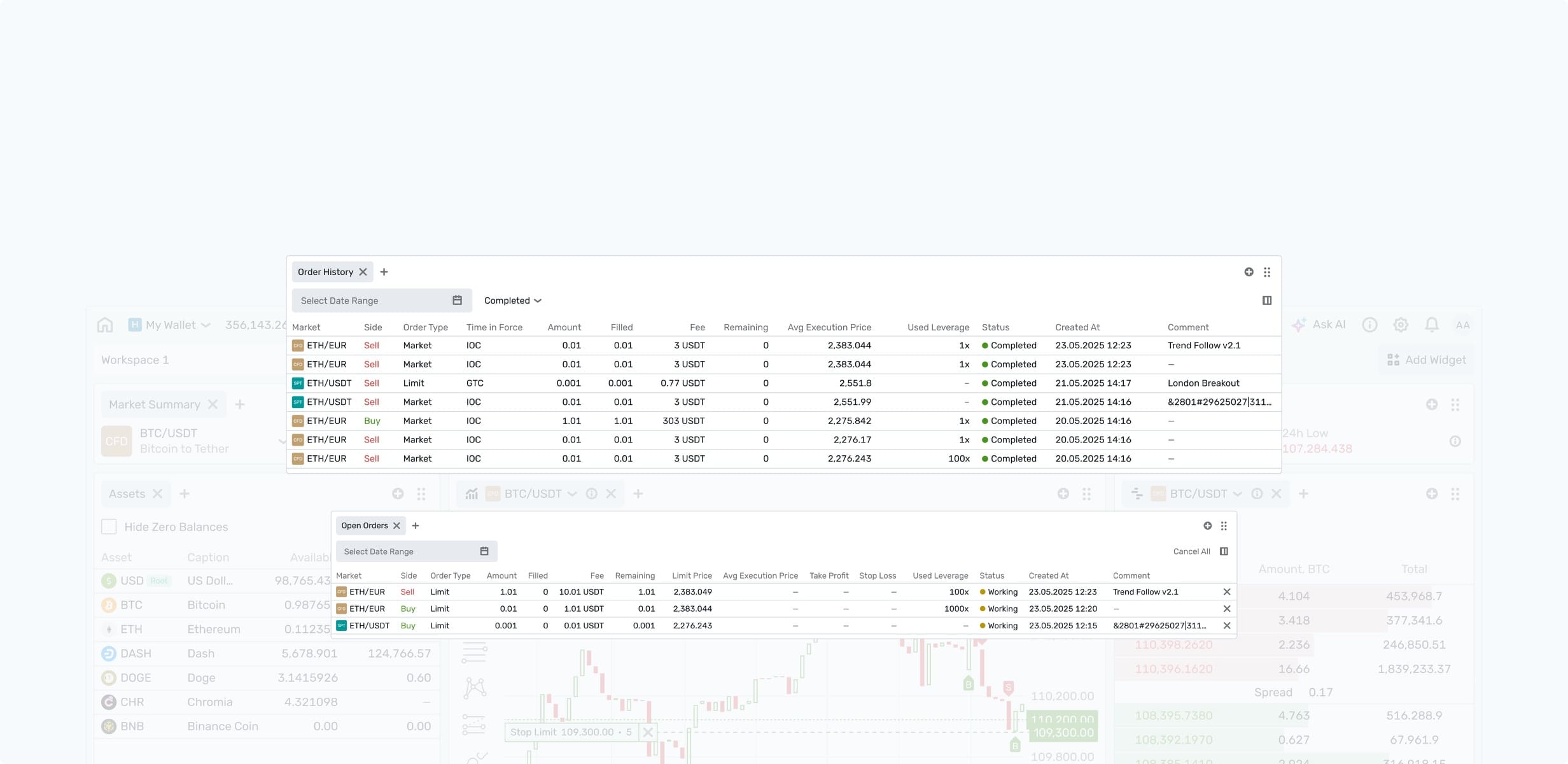
Task: Close the Assets tab
Action: point(157,493)
